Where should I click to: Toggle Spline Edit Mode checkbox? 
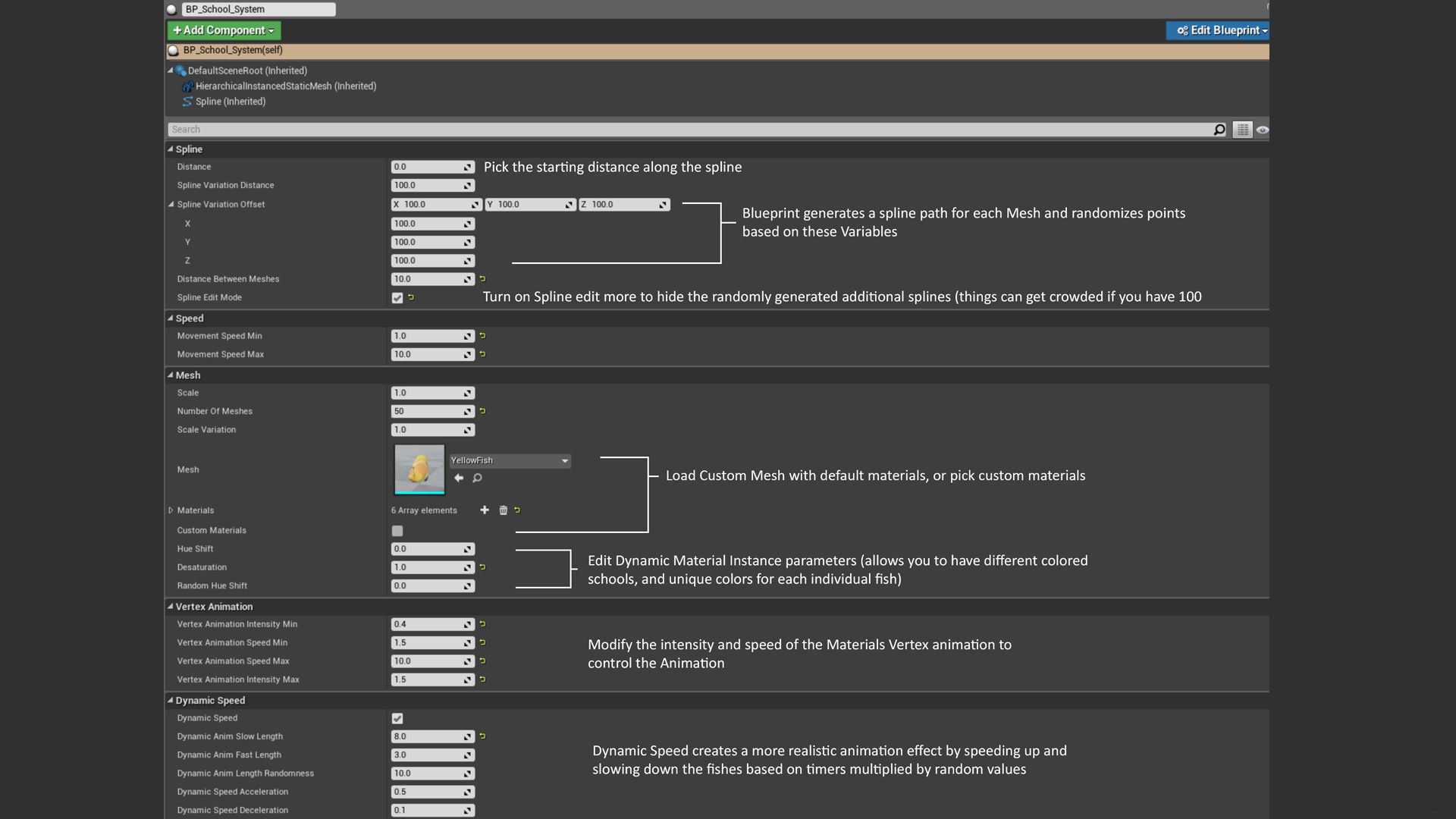(397, 298)
